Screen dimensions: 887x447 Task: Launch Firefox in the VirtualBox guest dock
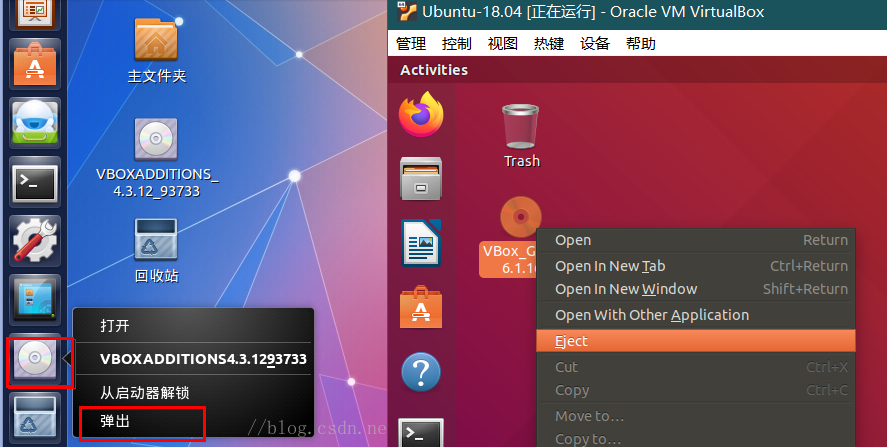point(420,114)
